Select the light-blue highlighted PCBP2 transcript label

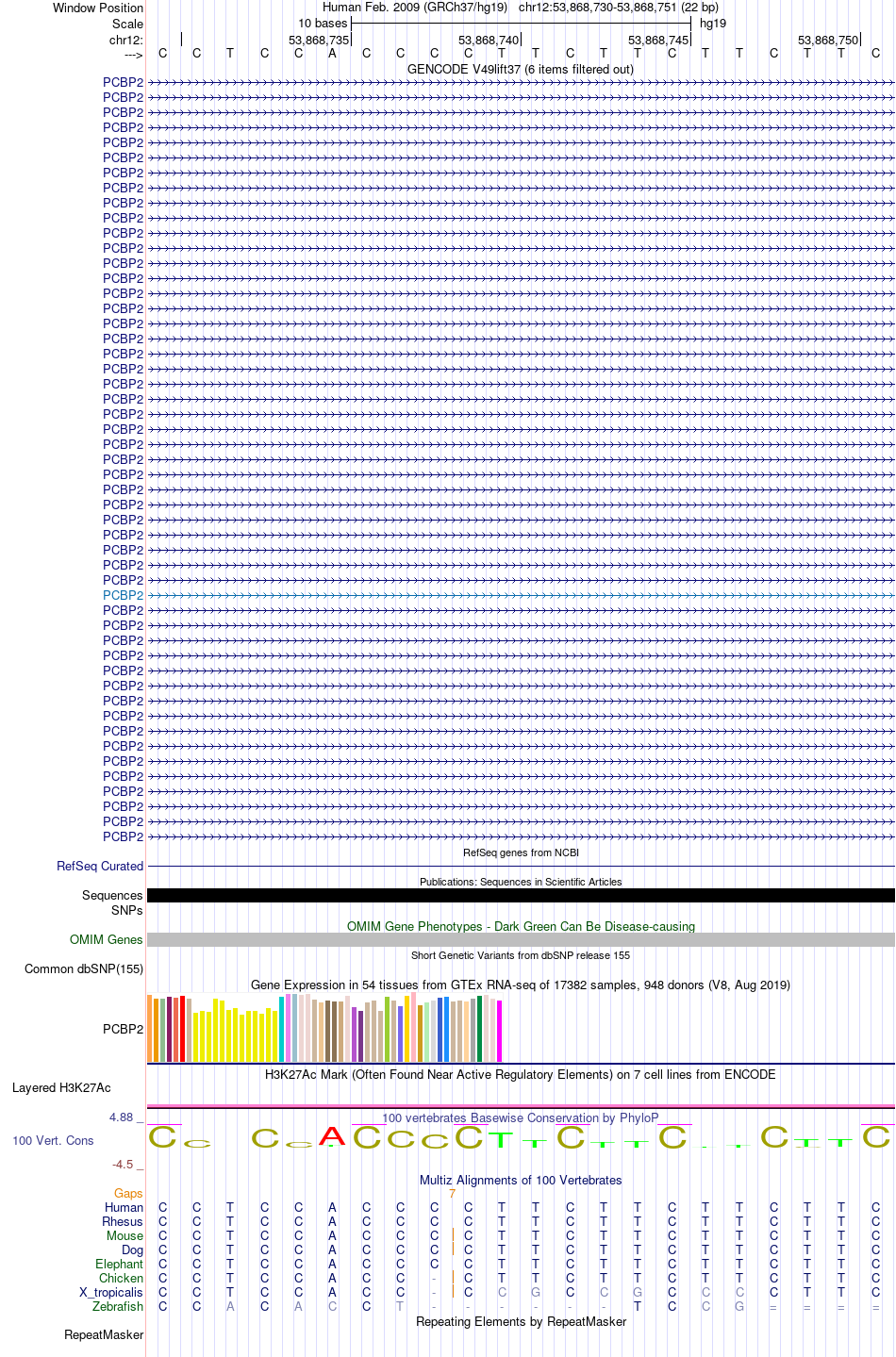coord(124,595)
